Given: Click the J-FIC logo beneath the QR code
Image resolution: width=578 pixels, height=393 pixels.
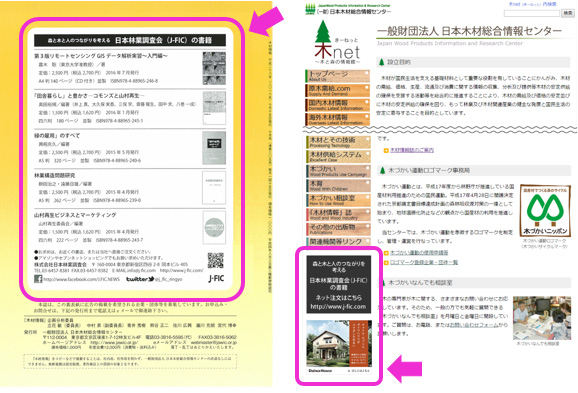Looking at the screenshot, I should (216, 278).
